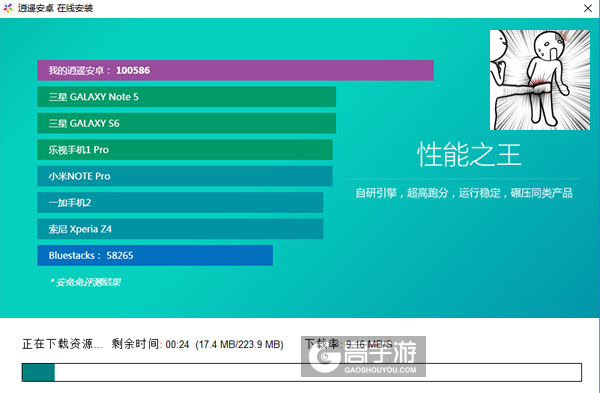Click the 三星 GALAXY Note 5 bar

tap(187, 97)
